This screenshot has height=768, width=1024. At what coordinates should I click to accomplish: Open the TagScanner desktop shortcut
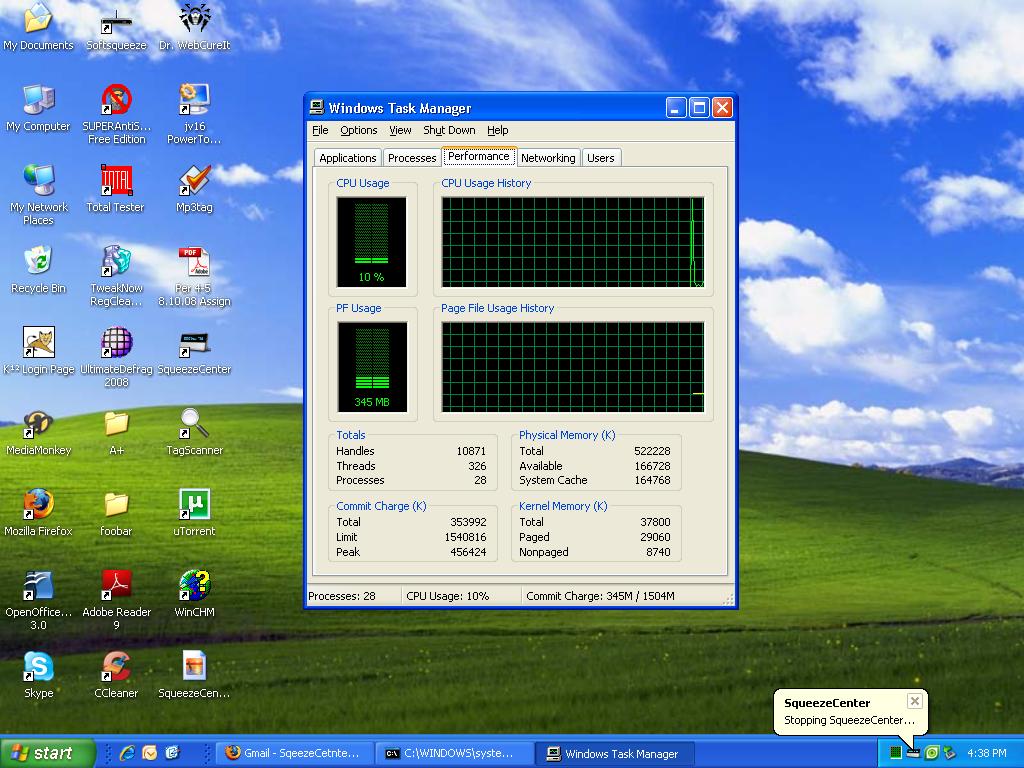click(x=194, y=424)
